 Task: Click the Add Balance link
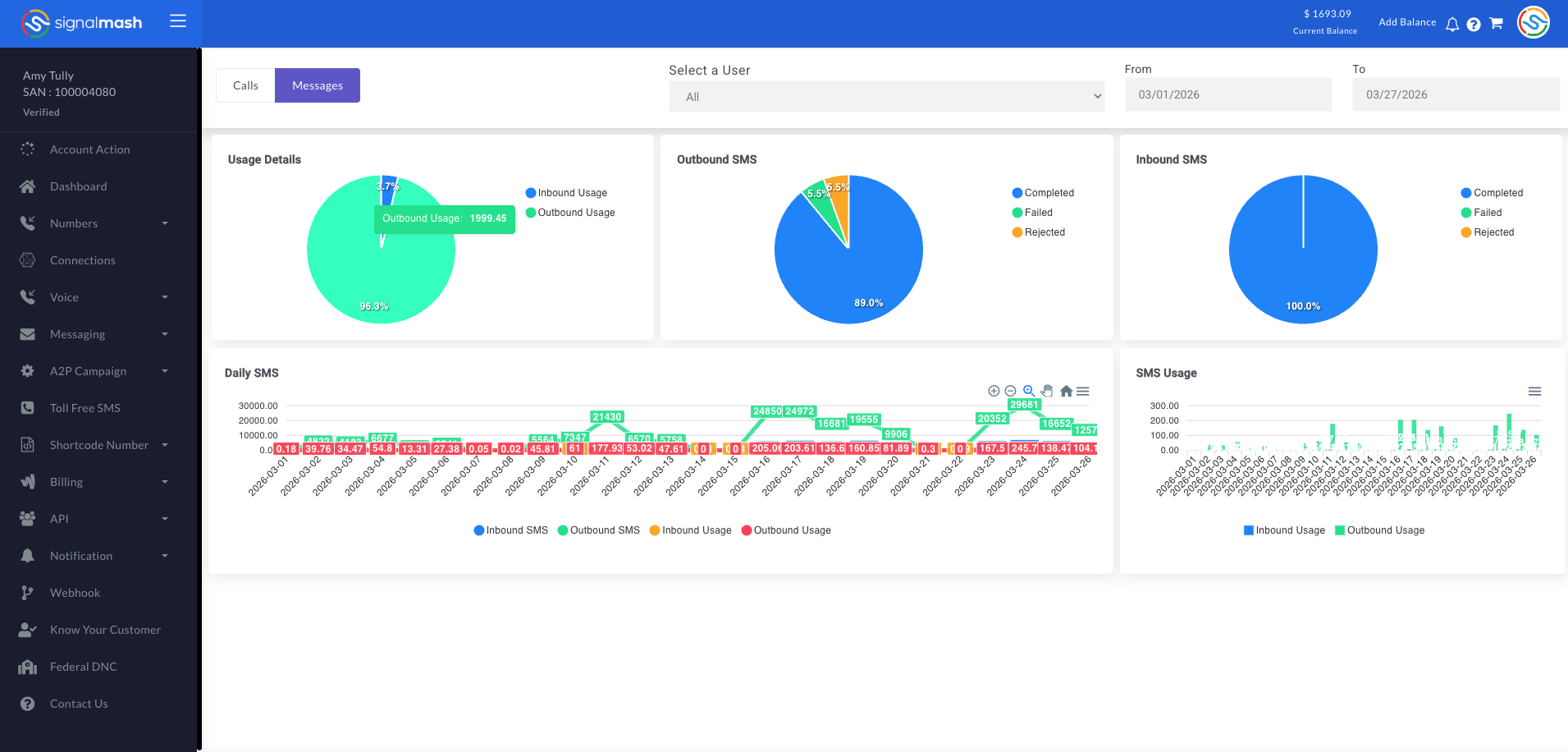[1407, 22]
